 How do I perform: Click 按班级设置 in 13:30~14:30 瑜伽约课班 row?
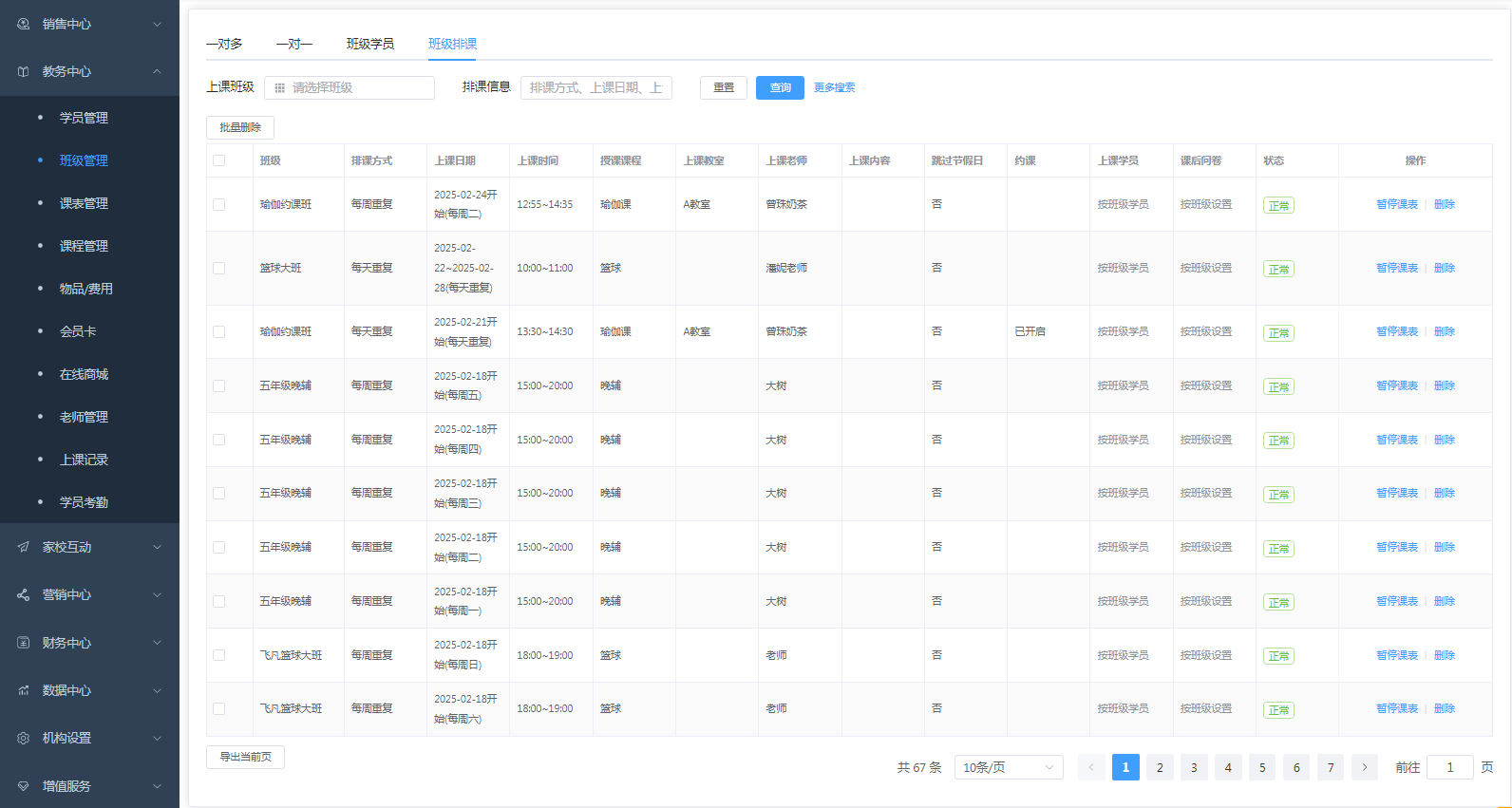(1206, 331)
